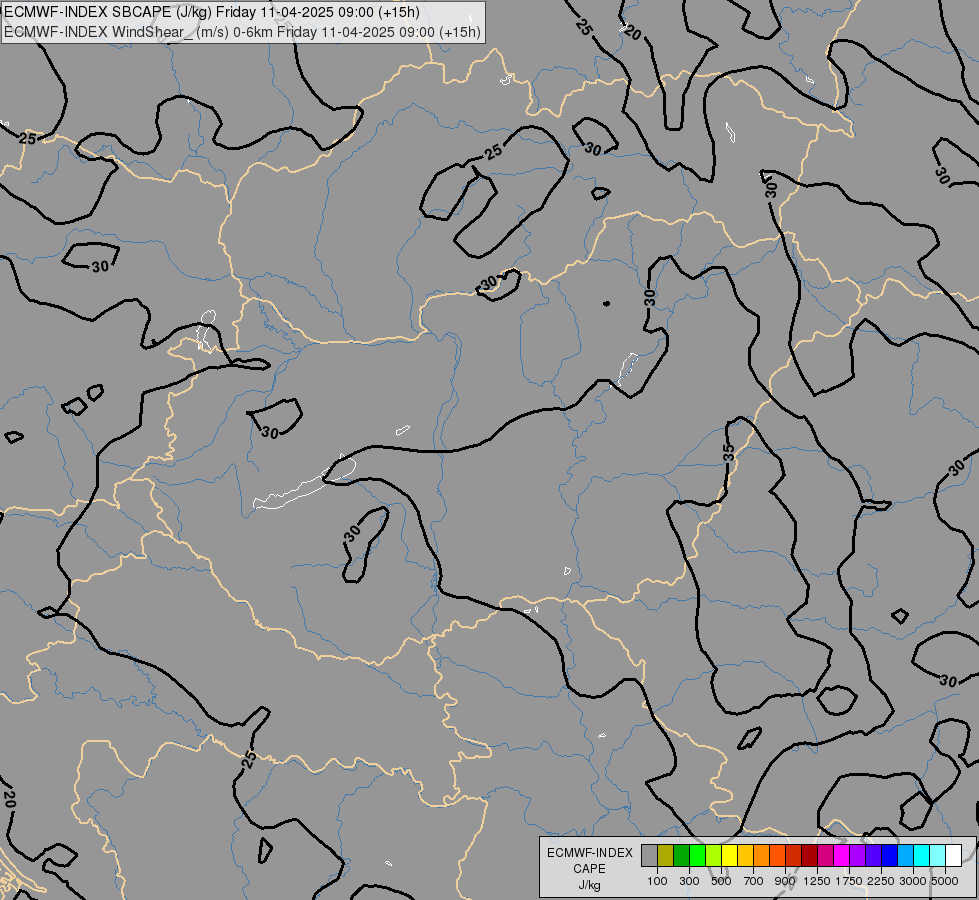Pick the pale cyan legend swatch
Viewport: 979px width, 900px height.
(x=938, y=856)
